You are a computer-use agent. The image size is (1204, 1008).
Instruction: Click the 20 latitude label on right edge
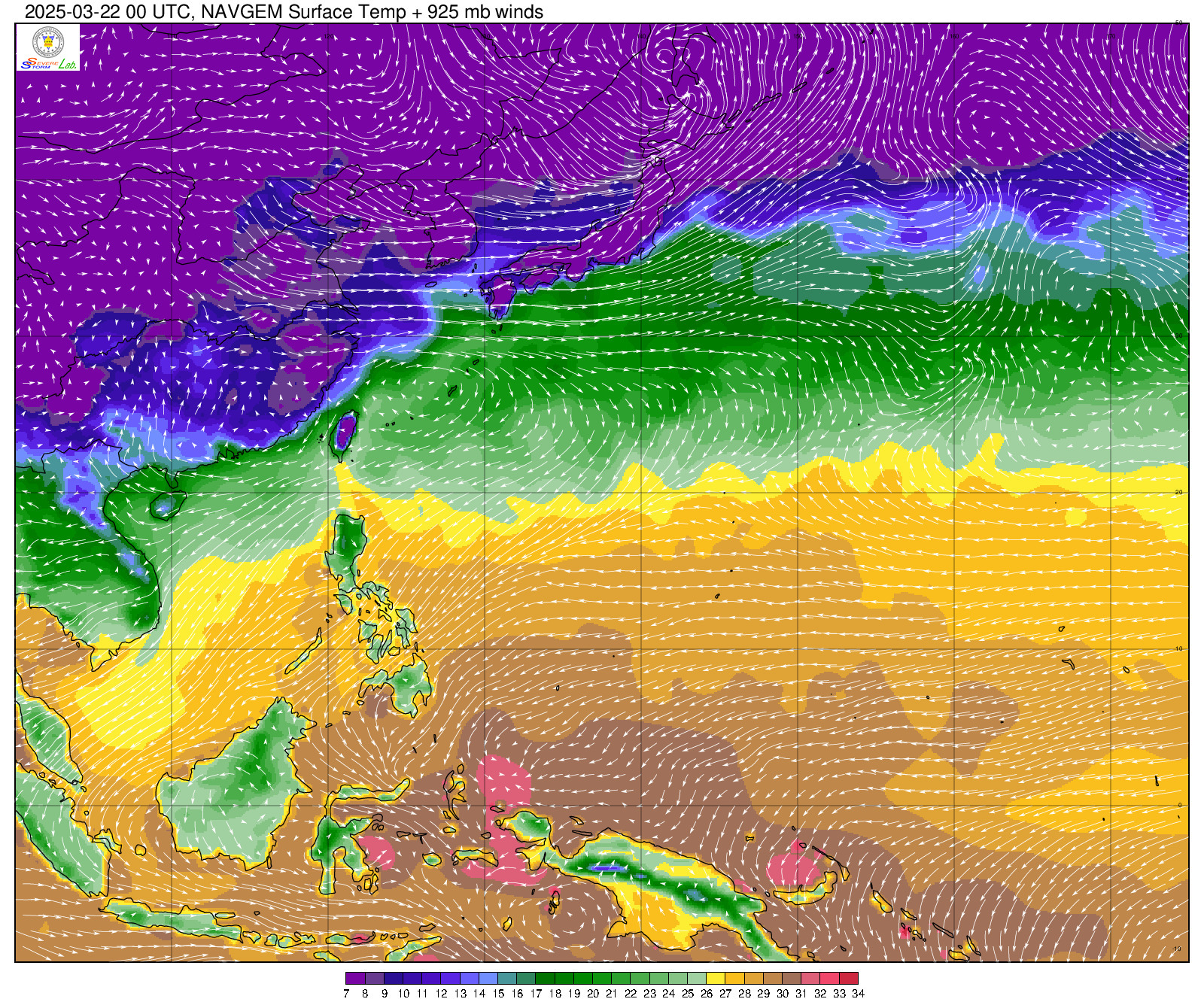coord(1178,492)
